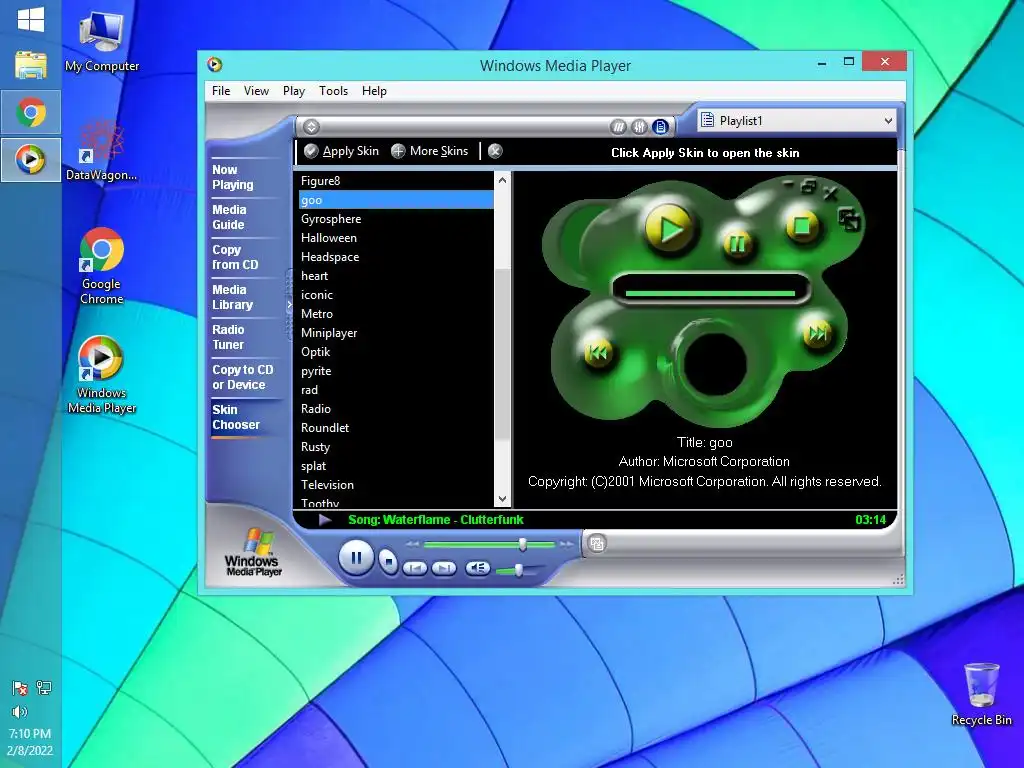Image resolution: width=1024 pixels, height=768 pixels.
Task: Open the My Computer desktop icon
Action: (x=102, y=42)
